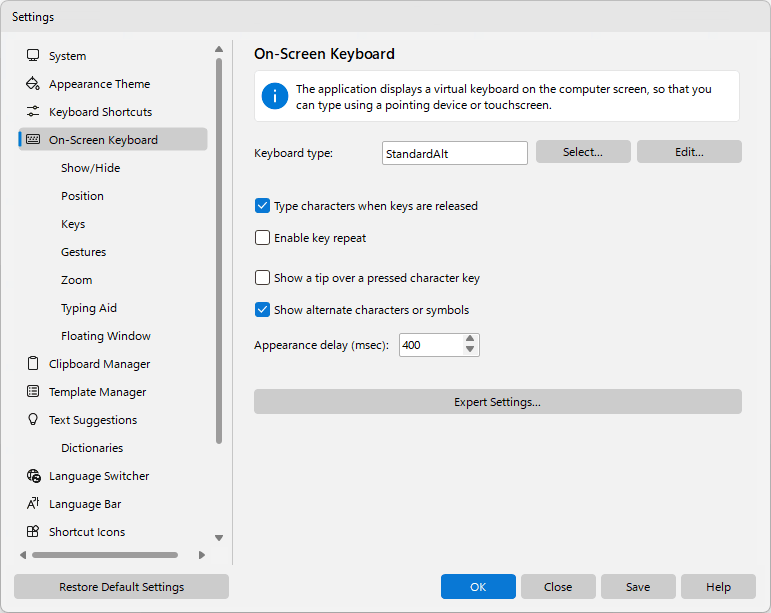Click sidebar scroll up arrow
This screenshot has height=613, width=771.
pos(219,49)
